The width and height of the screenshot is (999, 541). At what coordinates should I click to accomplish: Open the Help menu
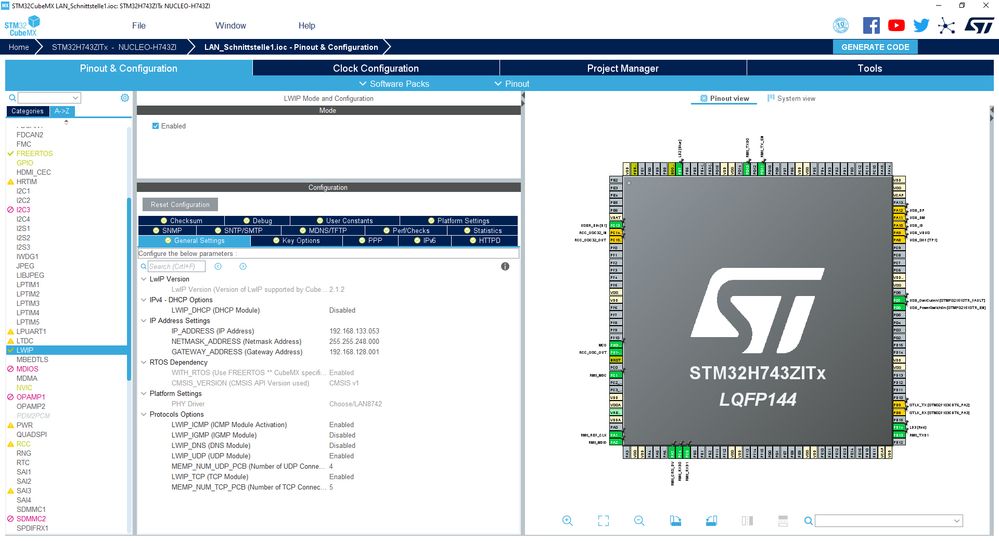click(x=306, y=25)
